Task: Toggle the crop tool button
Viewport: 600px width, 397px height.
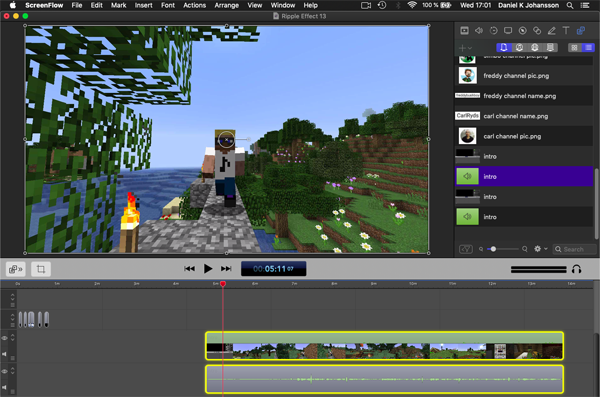Action: [41, 269]
